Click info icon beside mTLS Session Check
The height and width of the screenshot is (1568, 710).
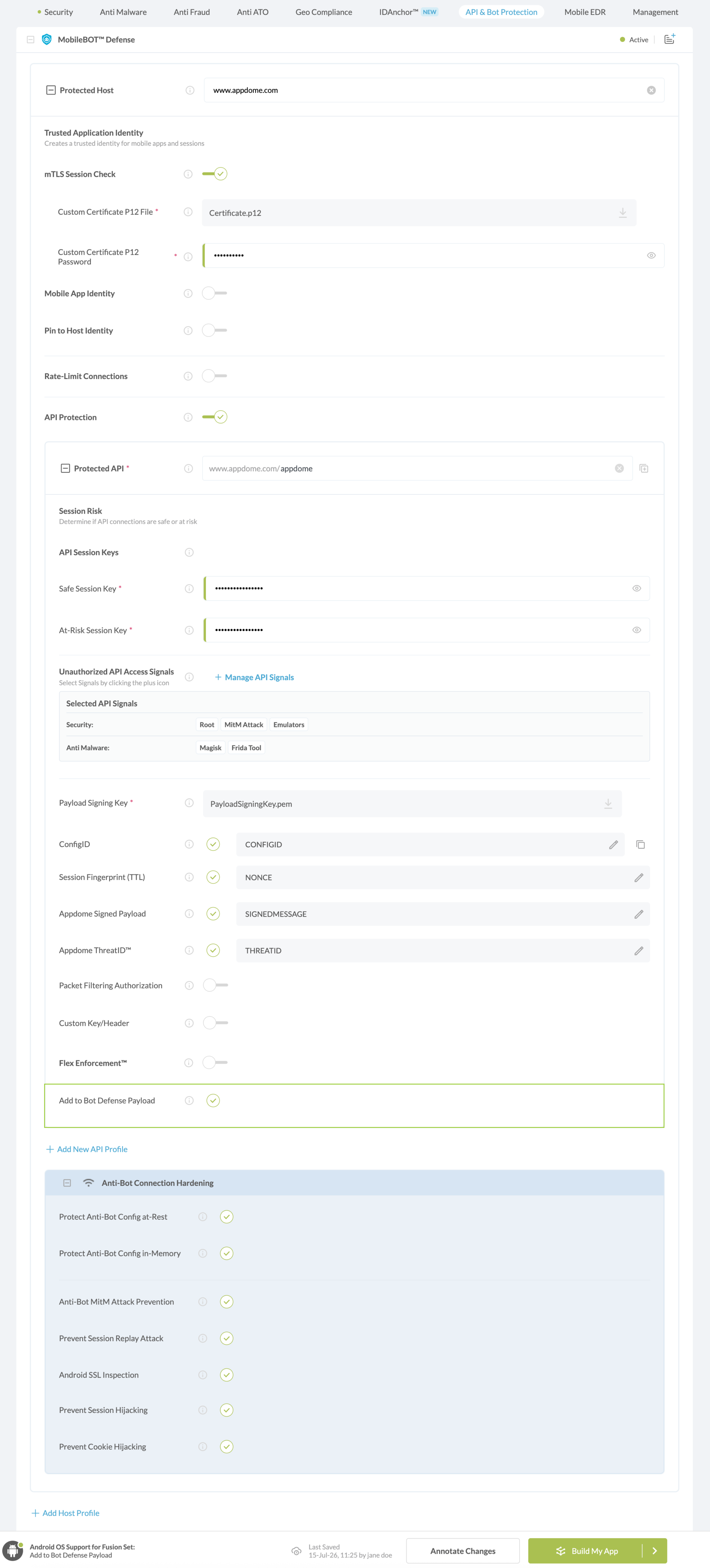[x=188, y=174]
